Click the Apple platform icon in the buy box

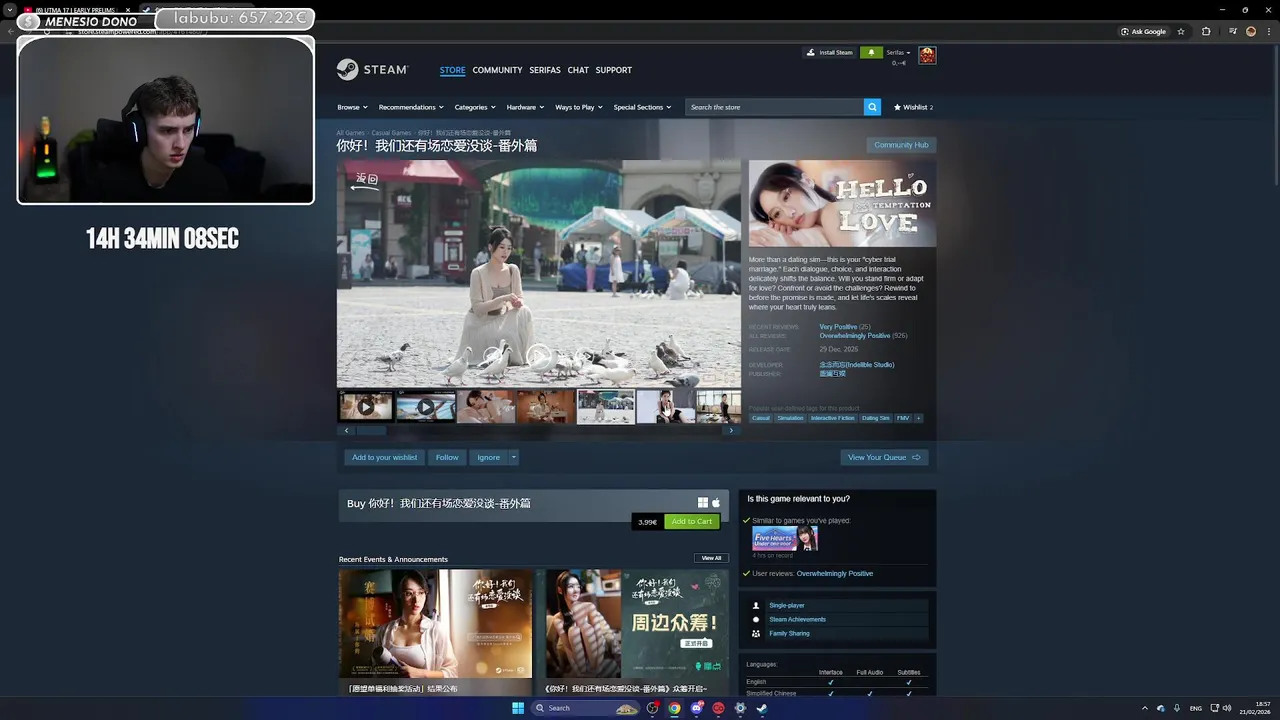tap(716, 503)
